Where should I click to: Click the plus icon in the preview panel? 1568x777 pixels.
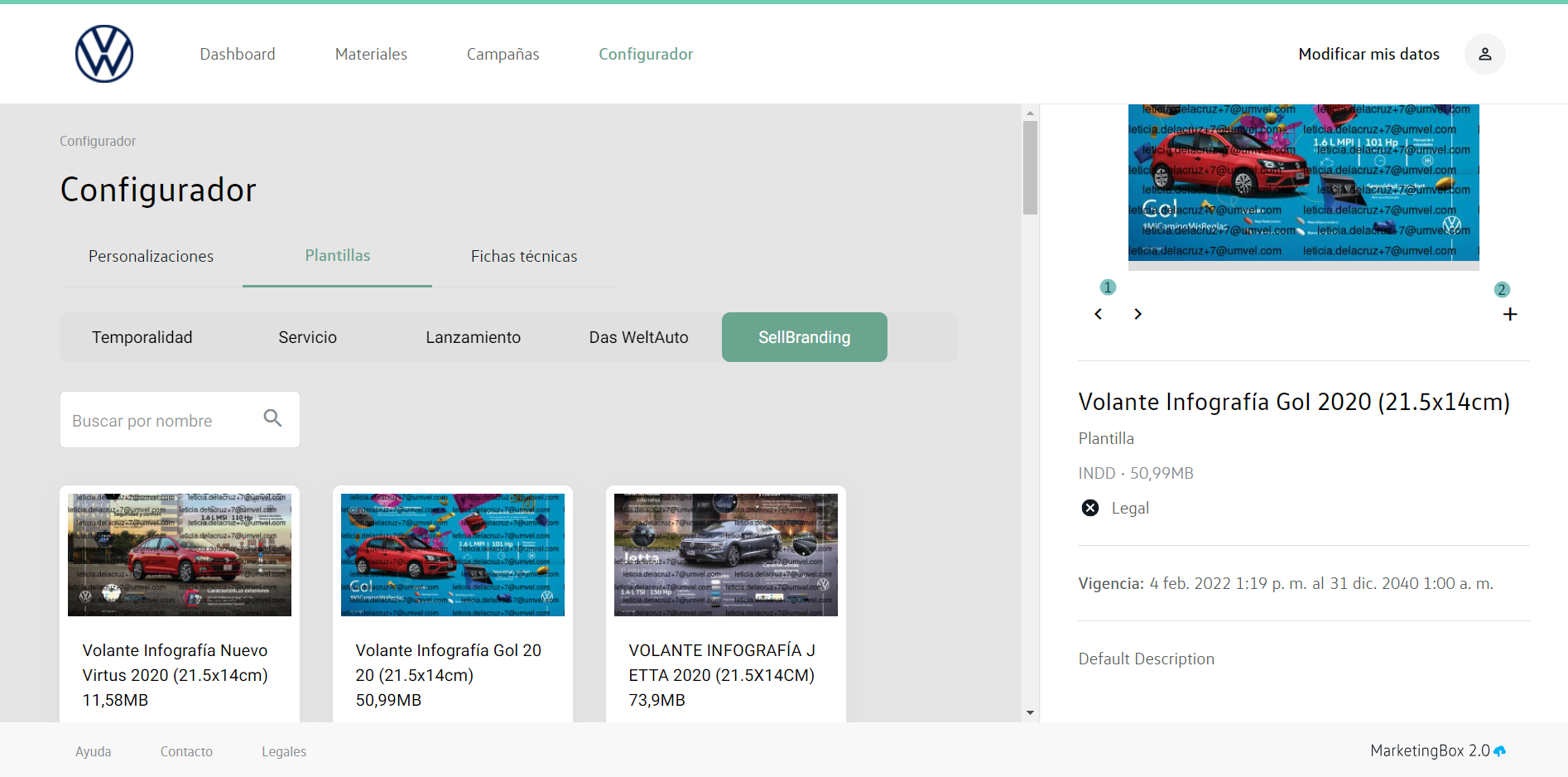point(1510,314)
